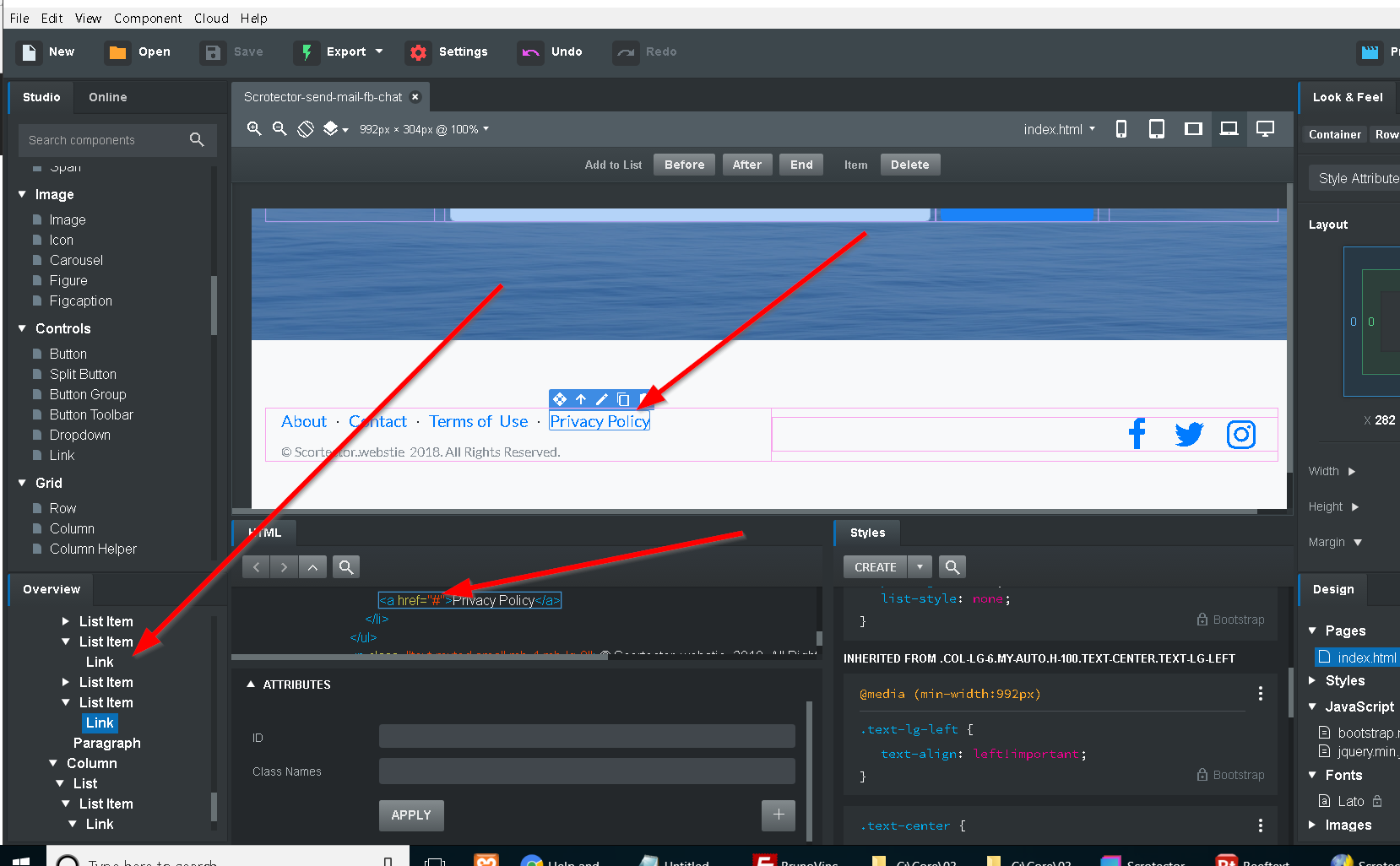
Task: Click the After button in Add to List
Action: [x=746, y=165]
